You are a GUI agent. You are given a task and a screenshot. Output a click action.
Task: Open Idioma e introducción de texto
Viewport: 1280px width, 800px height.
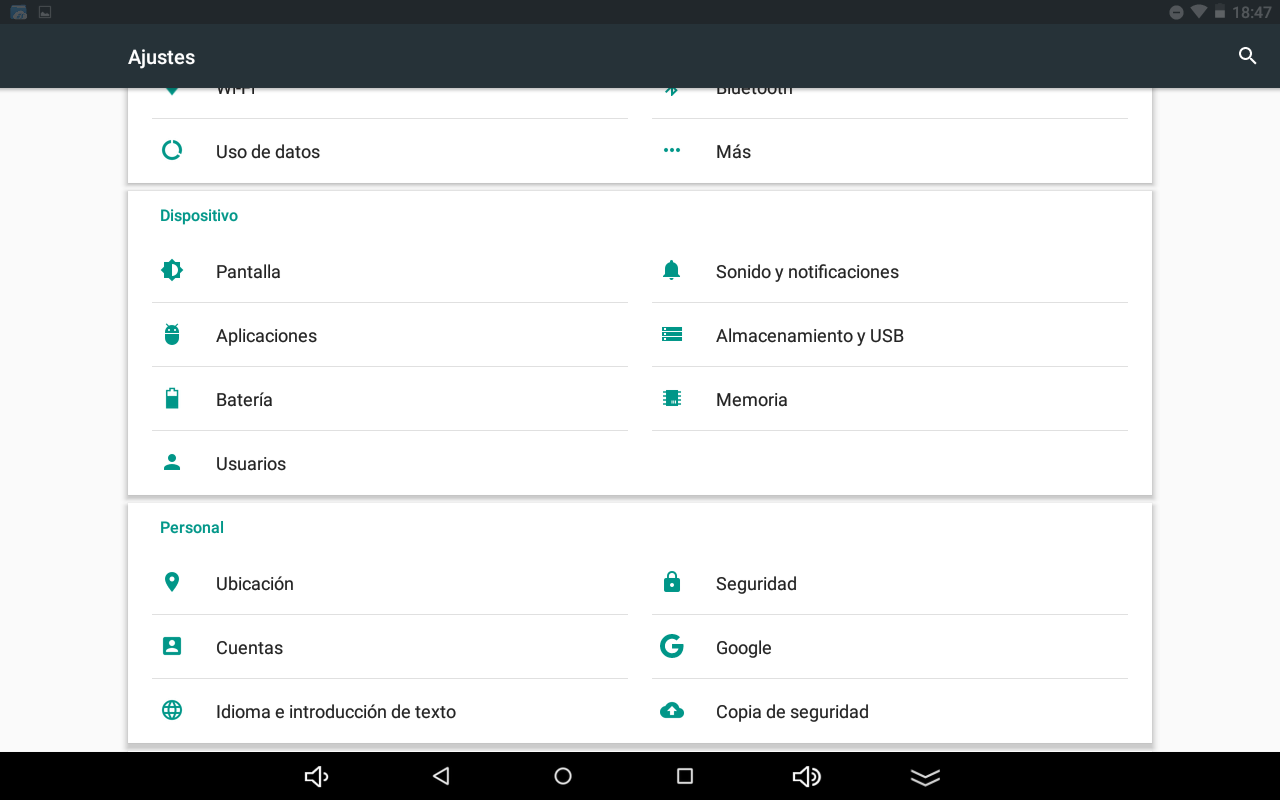click(390, 711)
